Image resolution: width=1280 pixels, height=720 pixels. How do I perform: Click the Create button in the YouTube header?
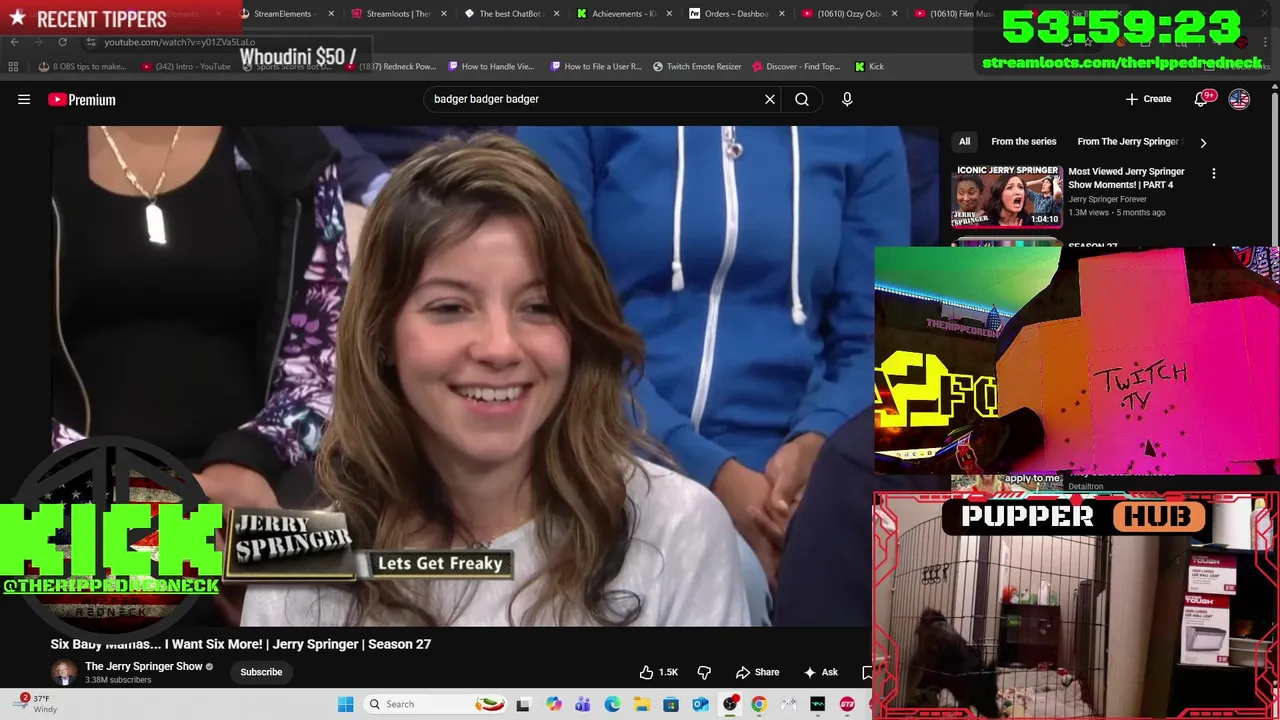click(1148, 99)
